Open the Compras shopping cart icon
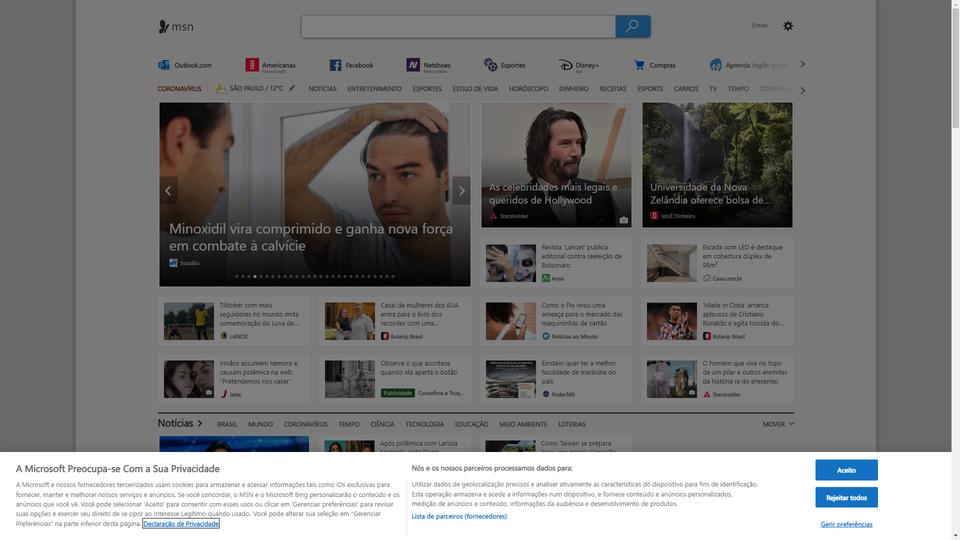The image size is (960, 540). pos(639,65)
